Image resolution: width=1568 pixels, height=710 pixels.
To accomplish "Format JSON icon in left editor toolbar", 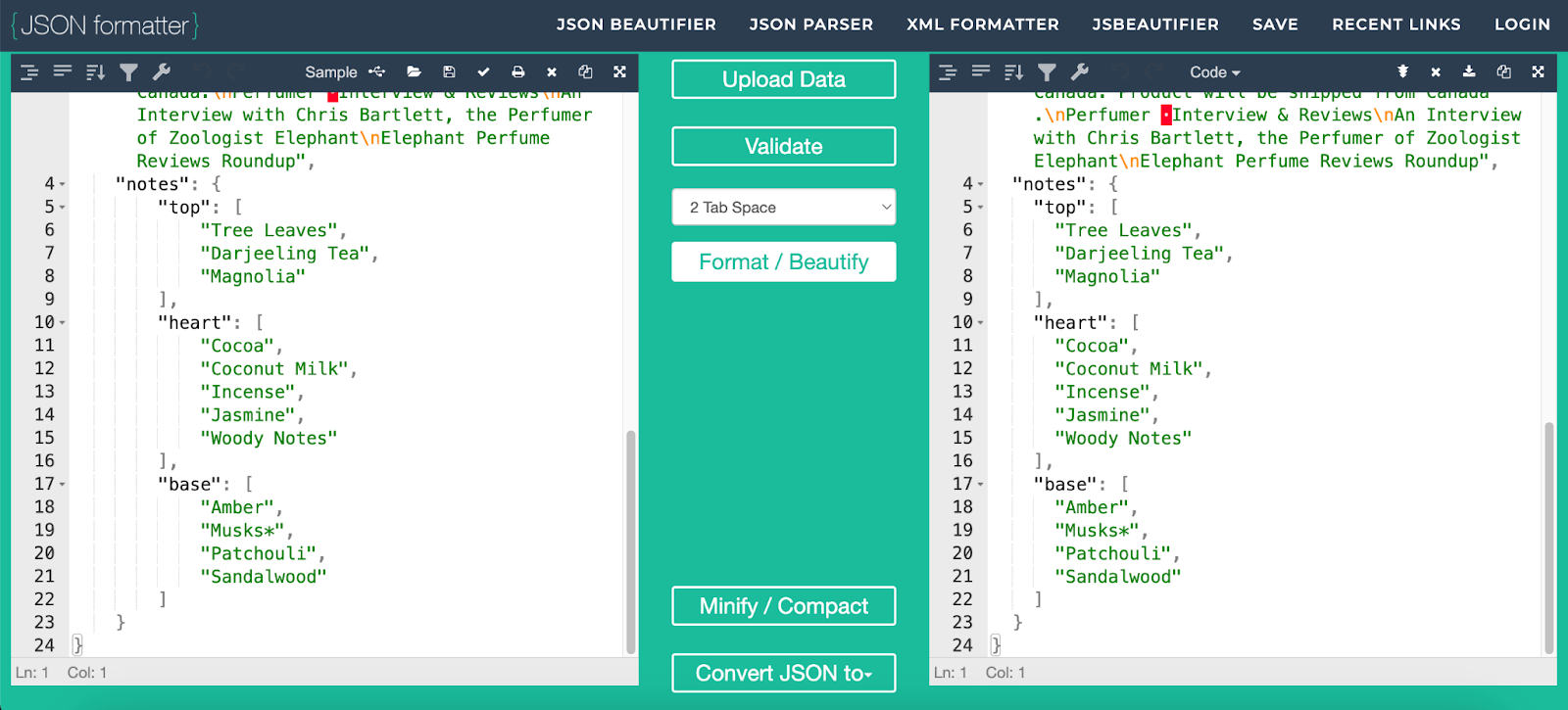I will (29, 71).
